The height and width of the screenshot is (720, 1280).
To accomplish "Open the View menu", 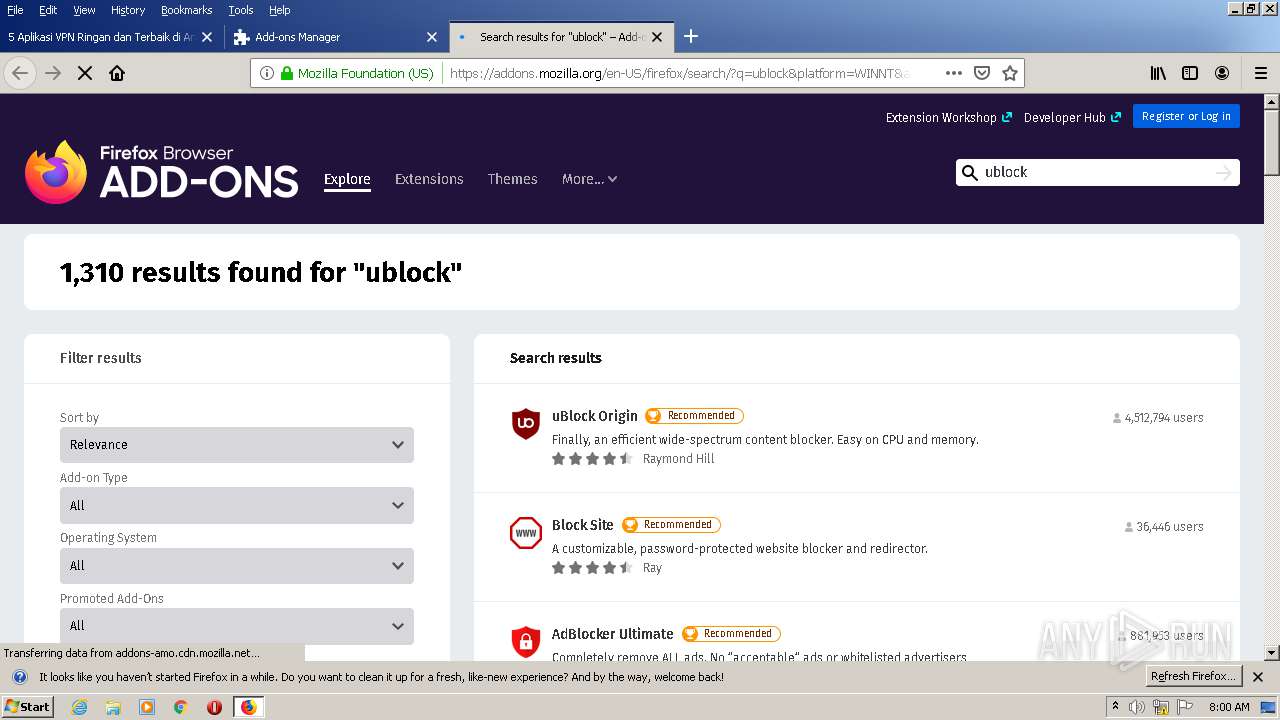I will tap(84, 10).
